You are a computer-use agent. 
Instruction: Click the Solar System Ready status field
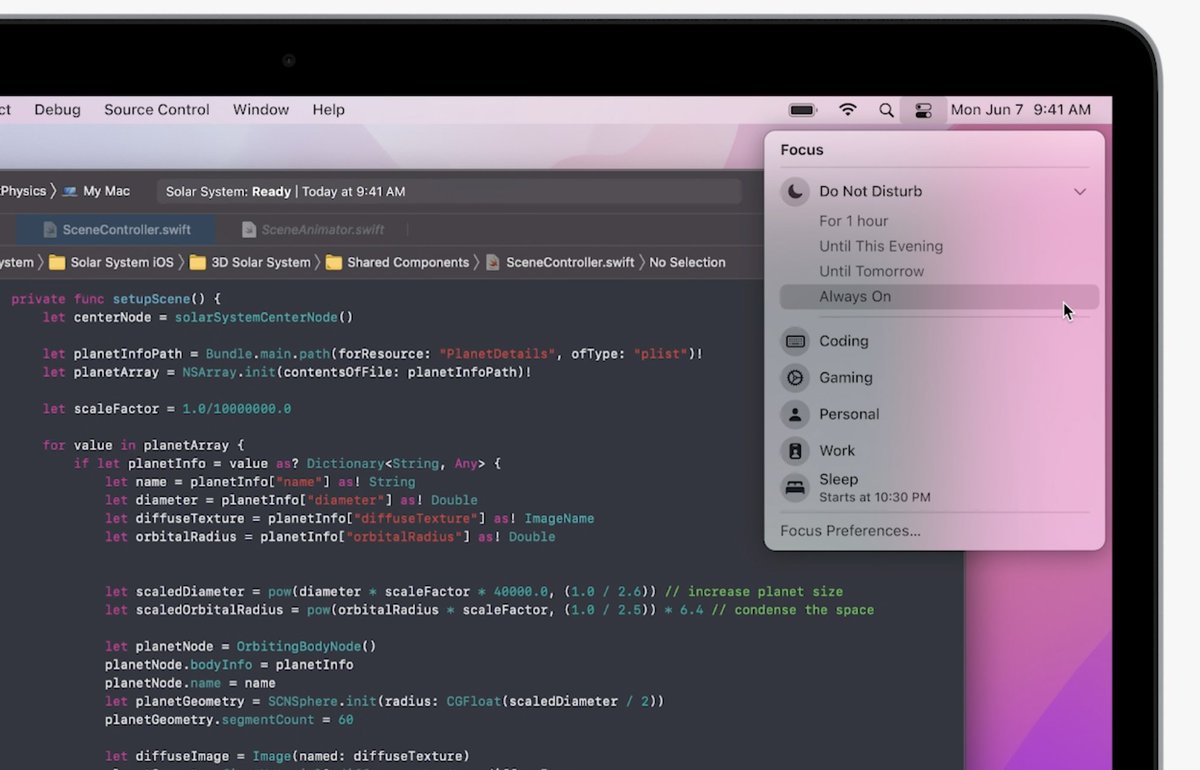point(449,191)
